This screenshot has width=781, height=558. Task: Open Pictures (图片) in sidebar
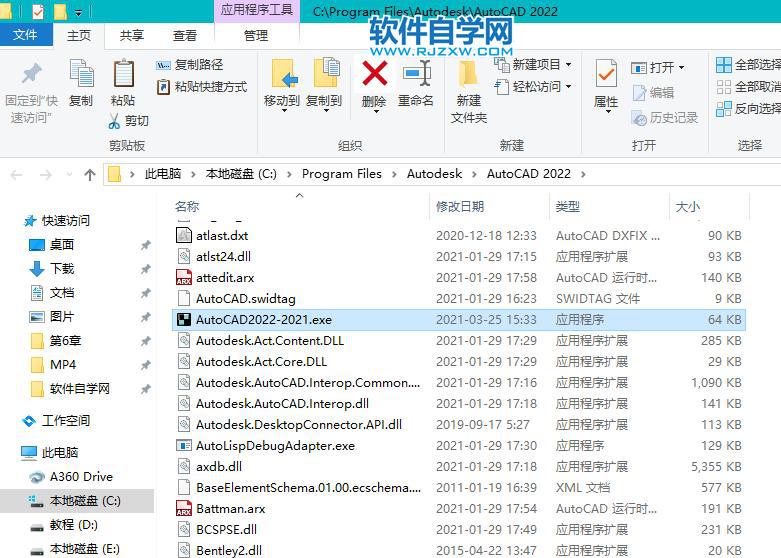pos(62,316)
